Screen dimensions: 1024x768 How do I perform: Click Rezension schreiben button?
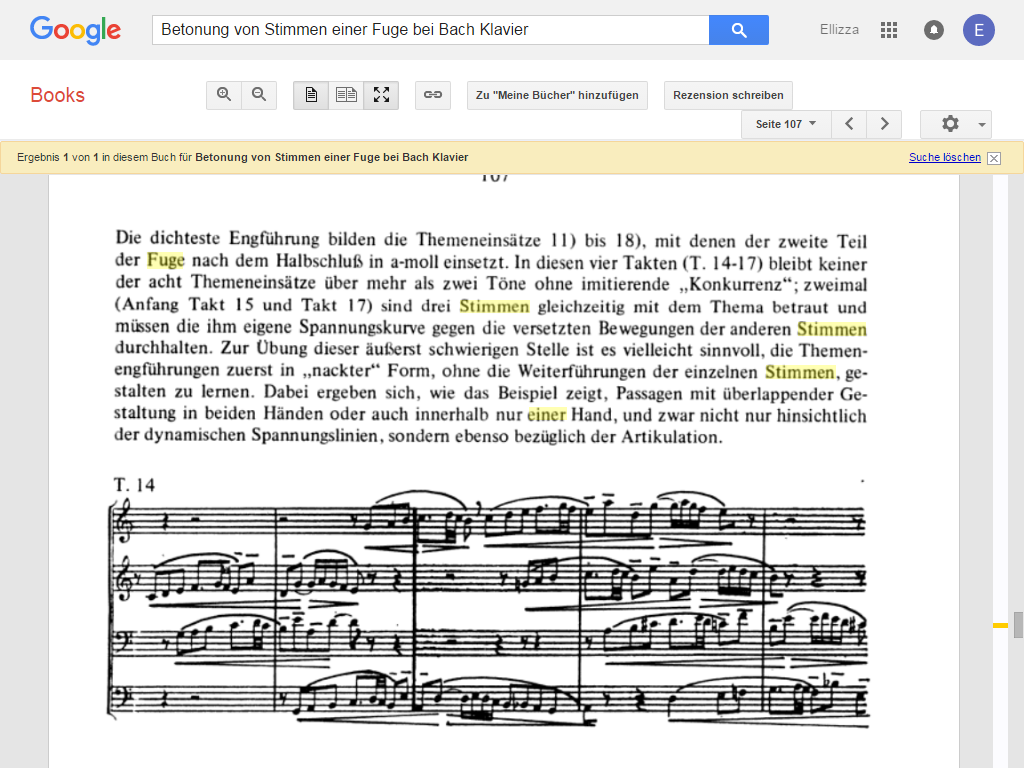(728, 95)
